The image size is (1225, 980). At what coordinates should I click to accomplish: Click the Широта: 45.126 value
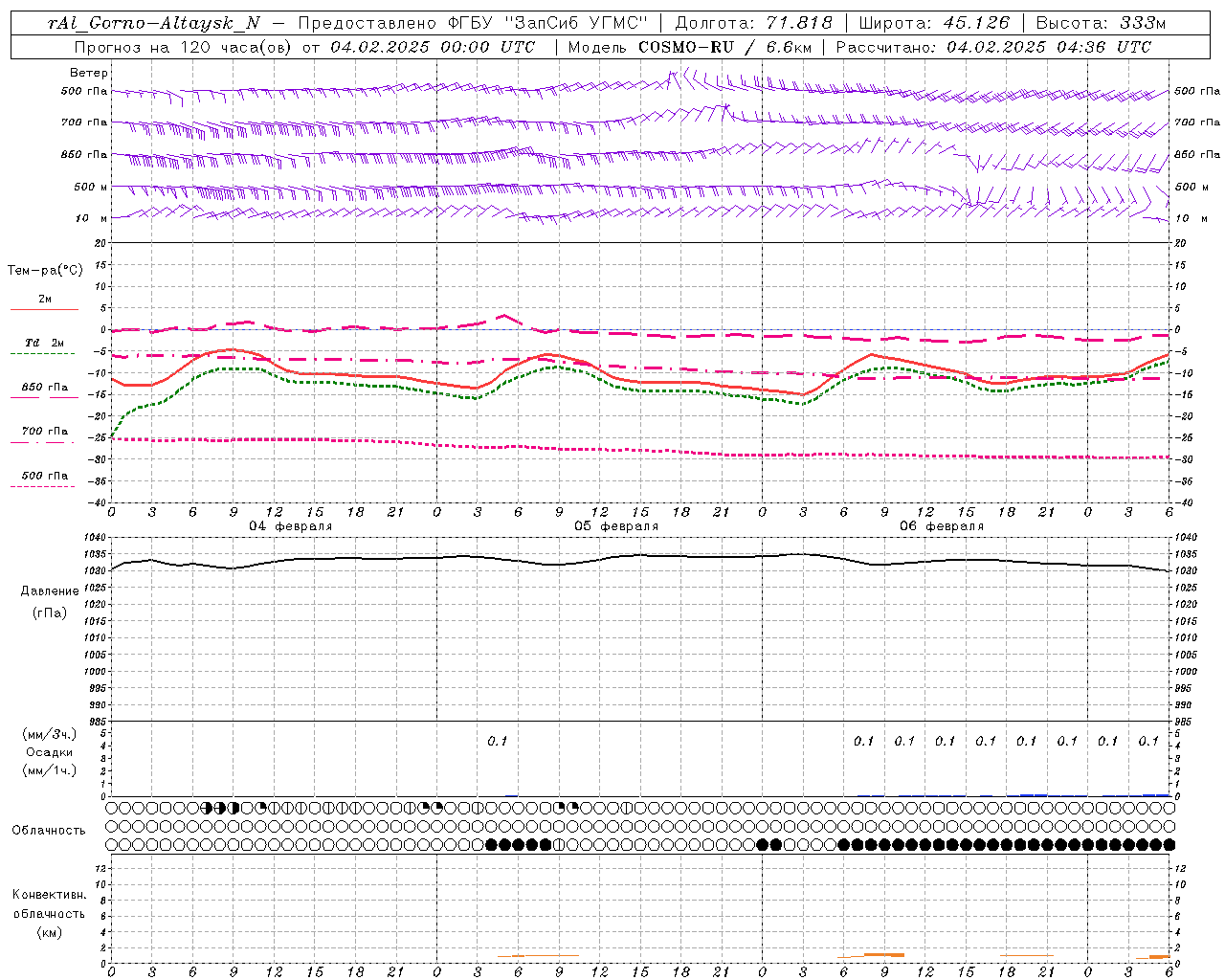click(x=934, y=23)
